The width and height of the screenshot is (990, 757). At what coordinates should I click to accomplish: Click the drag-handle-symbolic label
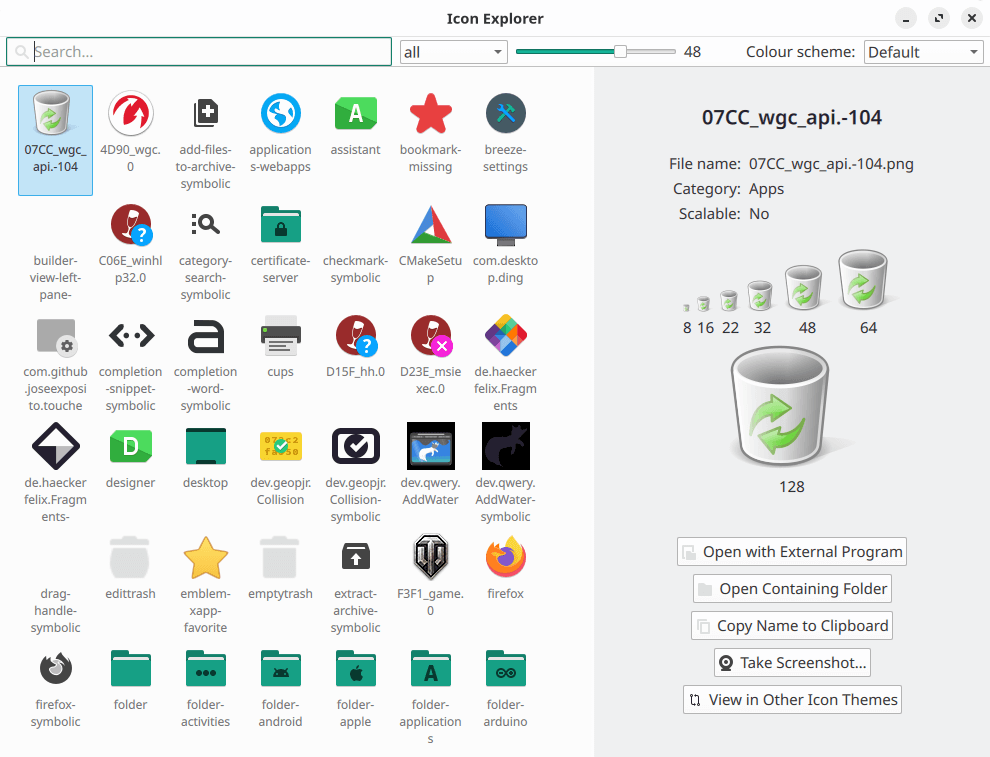[x=56, y=611]
